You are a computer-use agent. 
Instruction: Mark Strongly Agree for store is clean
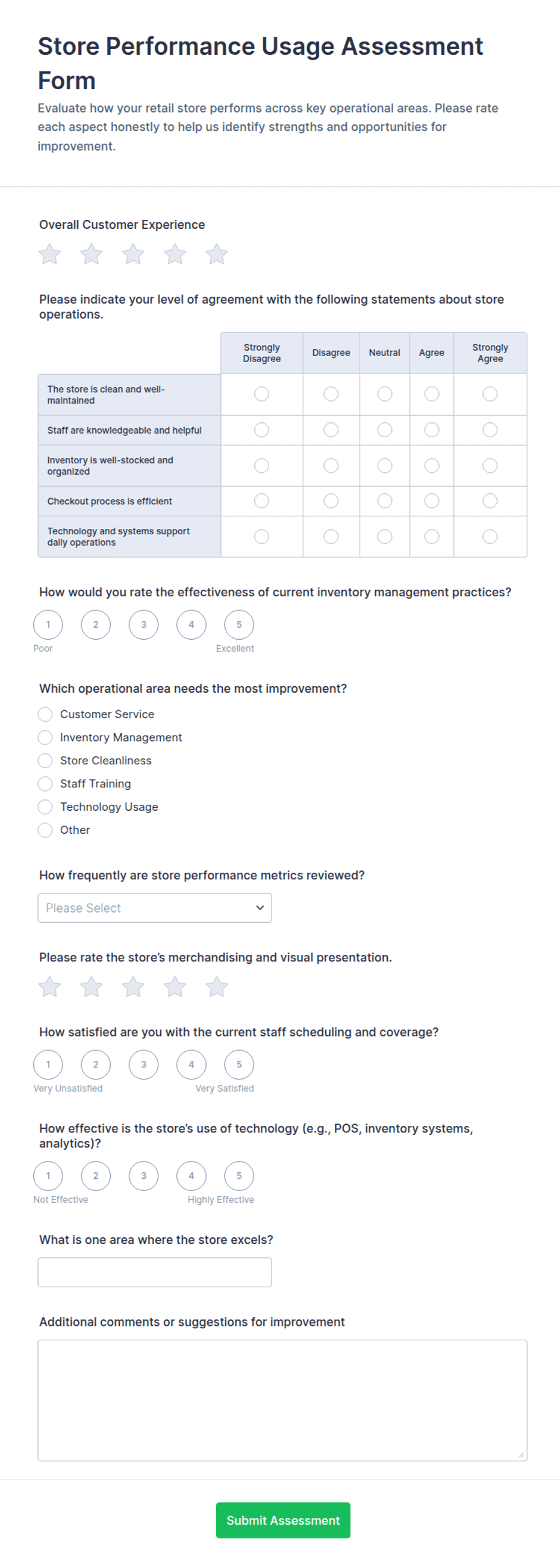click(x=490, y=394)
